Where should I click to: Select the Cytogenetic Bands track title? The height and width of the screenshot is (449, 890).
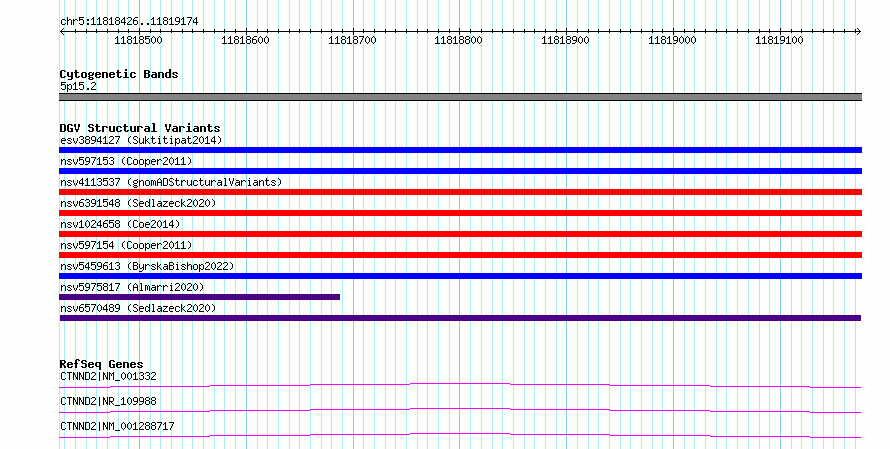pos(119,74)
